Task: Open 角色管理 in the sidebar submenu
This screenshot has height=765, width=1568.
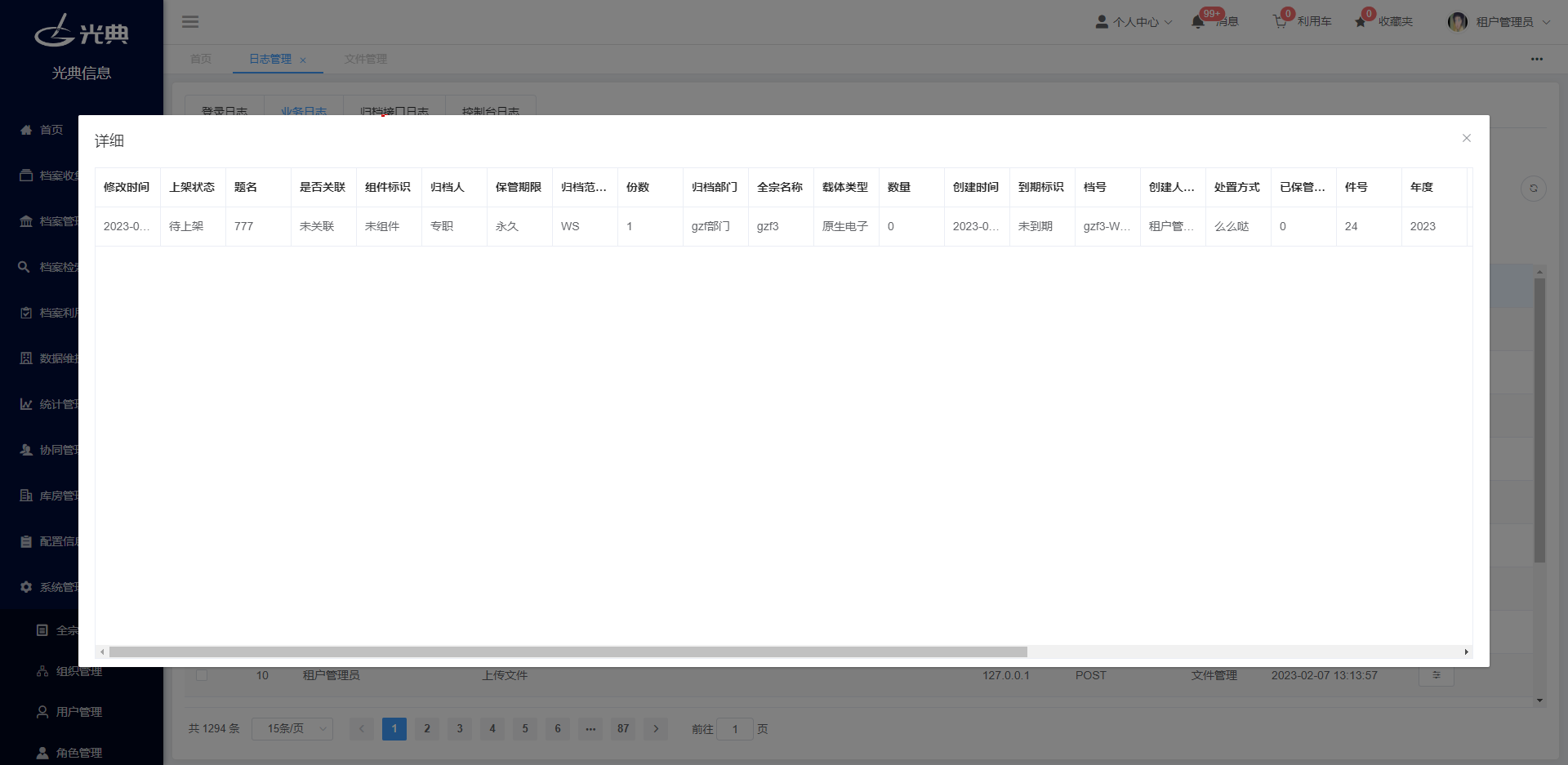Action: click(x=79, y=753)
